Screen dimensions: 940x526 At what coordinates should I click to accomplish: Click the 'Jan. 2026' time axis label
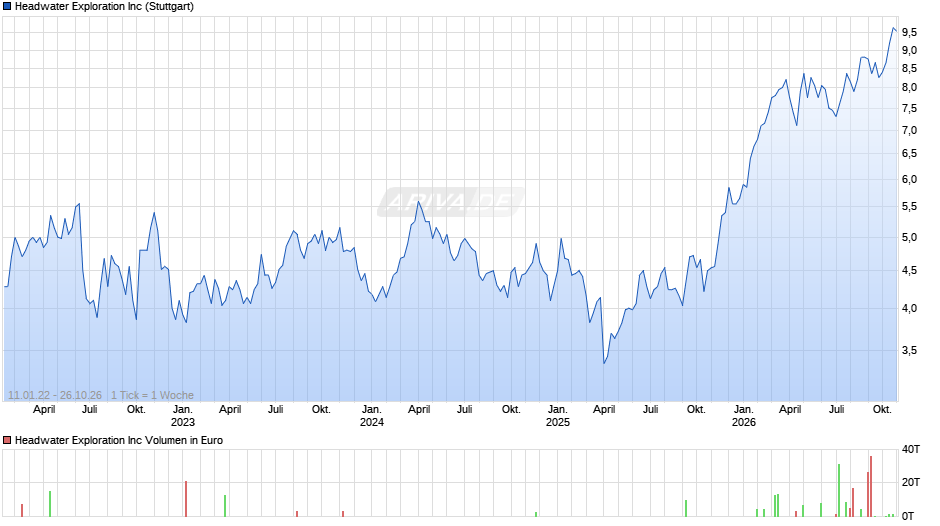pos(744,416)
